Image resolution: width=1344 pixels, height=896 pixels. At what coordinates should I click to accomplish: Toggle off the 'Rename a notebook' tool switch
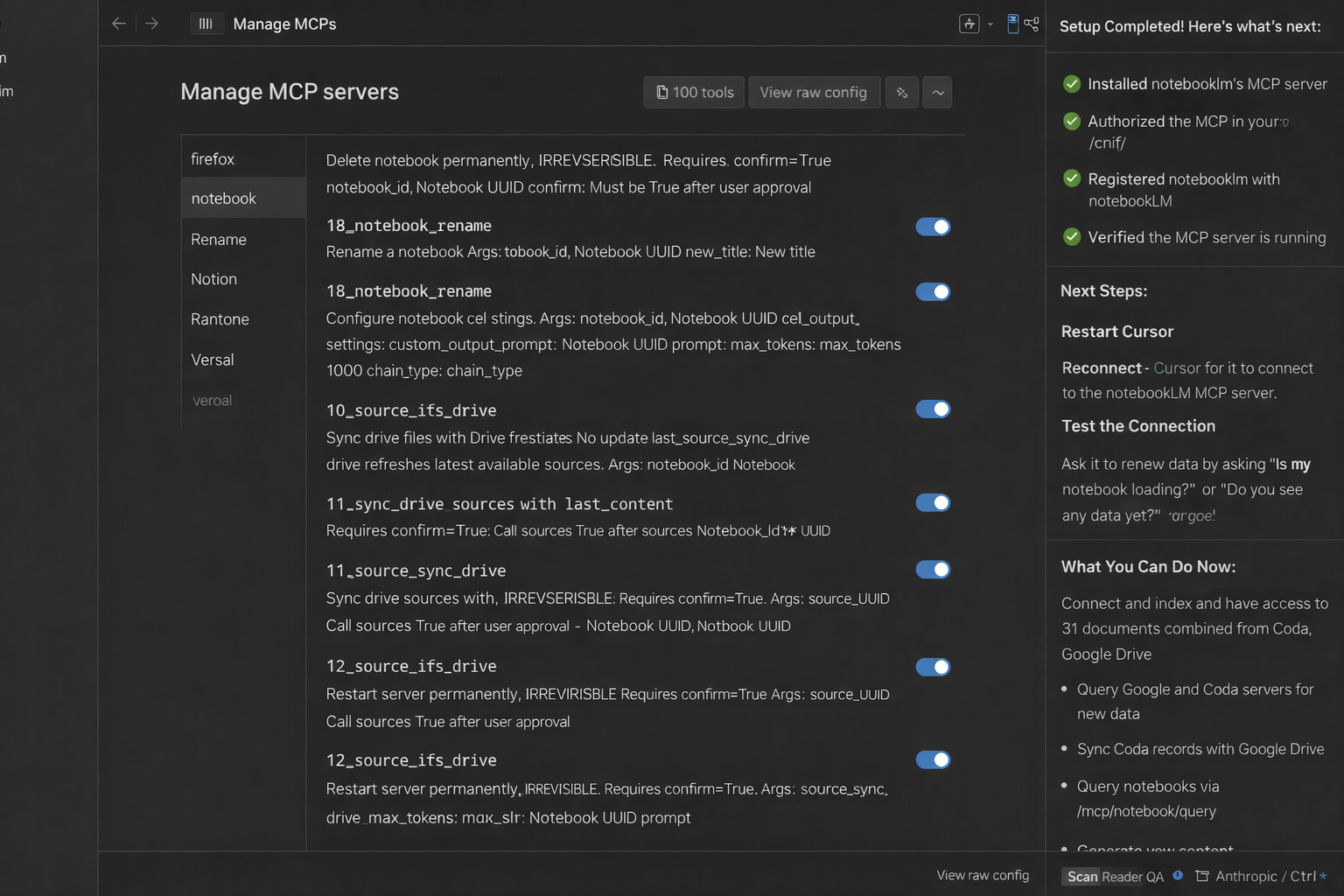tap(933, 227)
